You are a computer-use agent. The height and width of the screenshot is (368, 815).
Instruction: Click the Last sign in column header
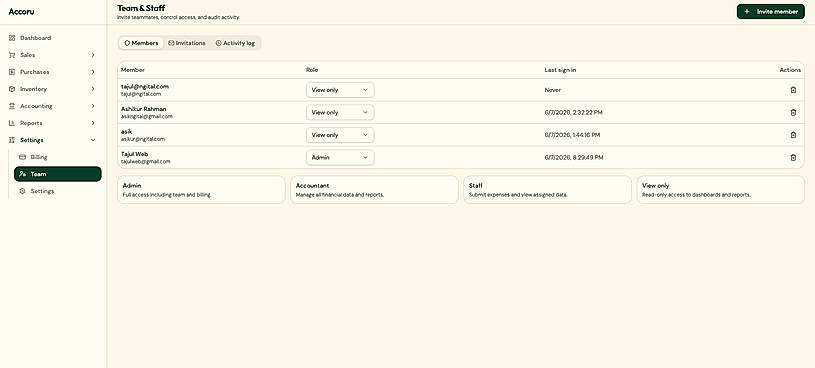coord(560,70)
